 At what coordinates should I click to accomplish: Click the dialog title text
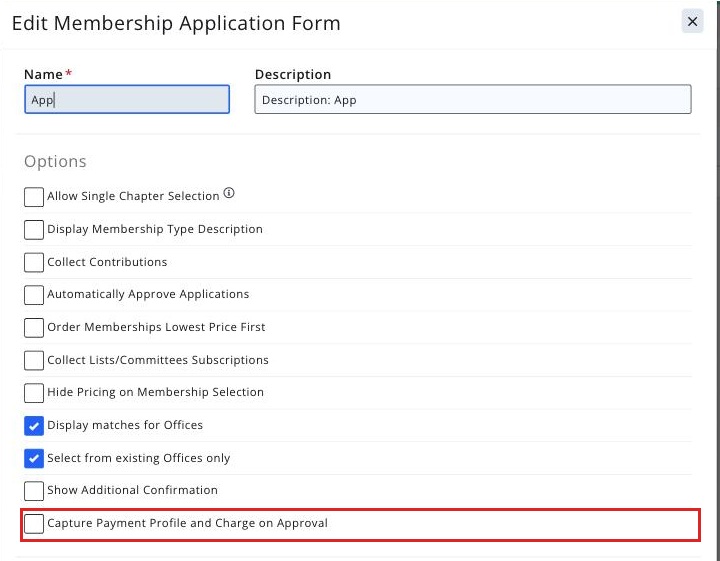(176, 23)
